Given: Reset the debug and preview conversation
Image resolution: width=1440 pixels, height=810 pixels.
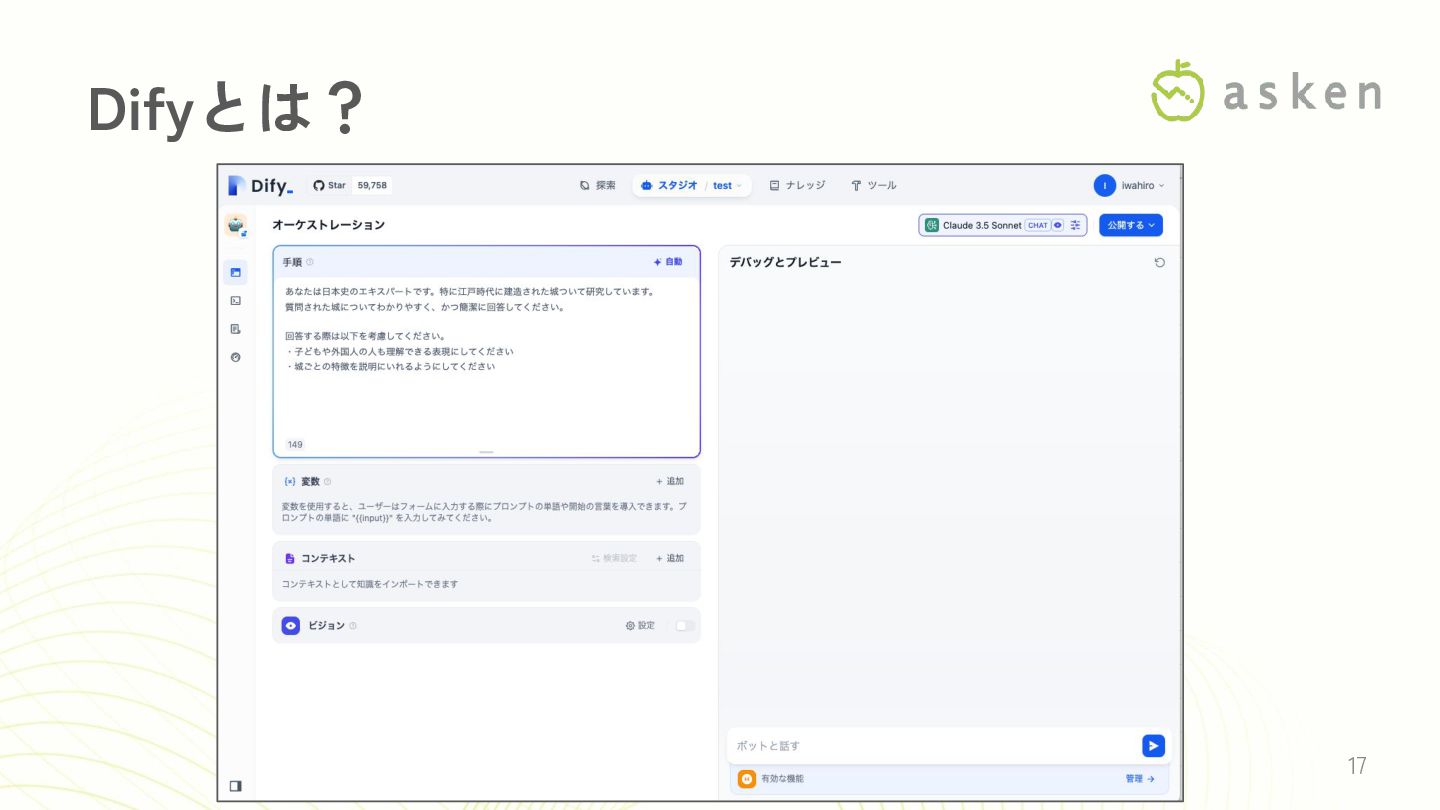Looking at the screenshot, I should [1159, 262].
